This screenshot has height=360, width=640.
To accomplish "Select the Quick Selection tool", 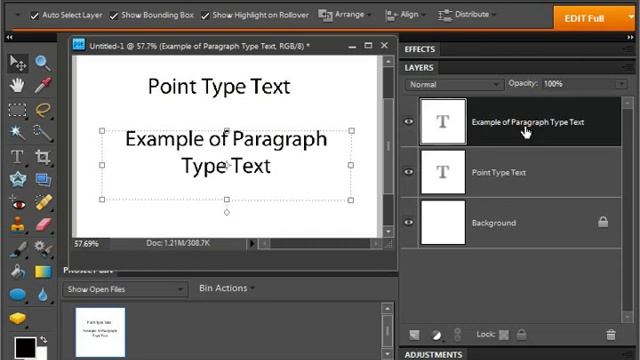I will [42, 132].
